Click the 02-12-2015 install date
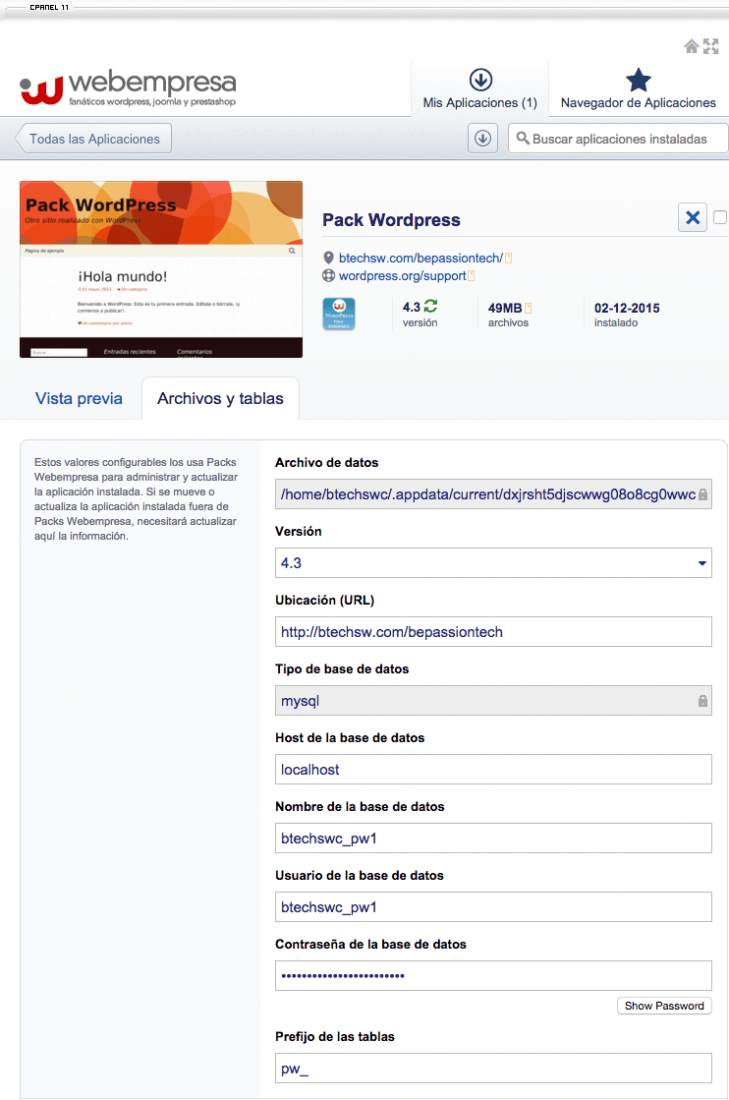Viewport: 729px width, 1100px height. [x=627, y=308]
